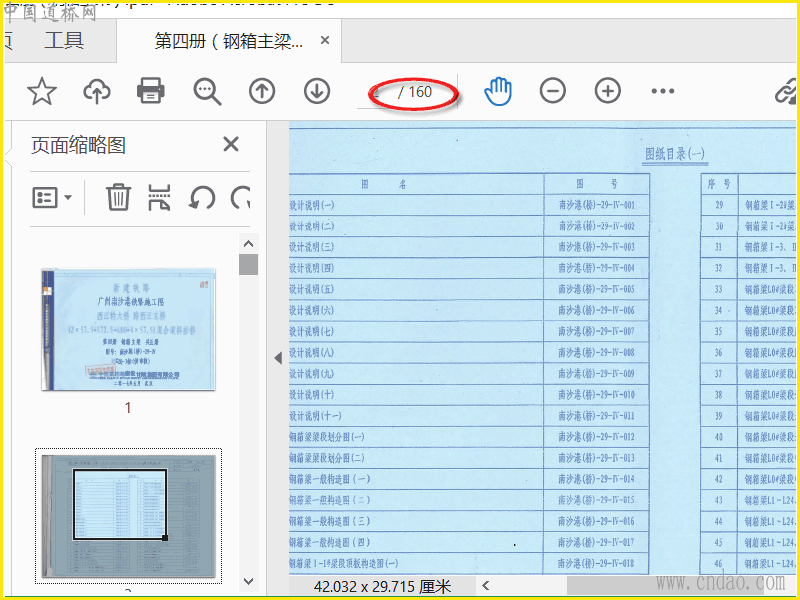Open the extract/split pages scissors tool
Image resolution: width=800 pixels, height=600 pixels.
point(159,197)
